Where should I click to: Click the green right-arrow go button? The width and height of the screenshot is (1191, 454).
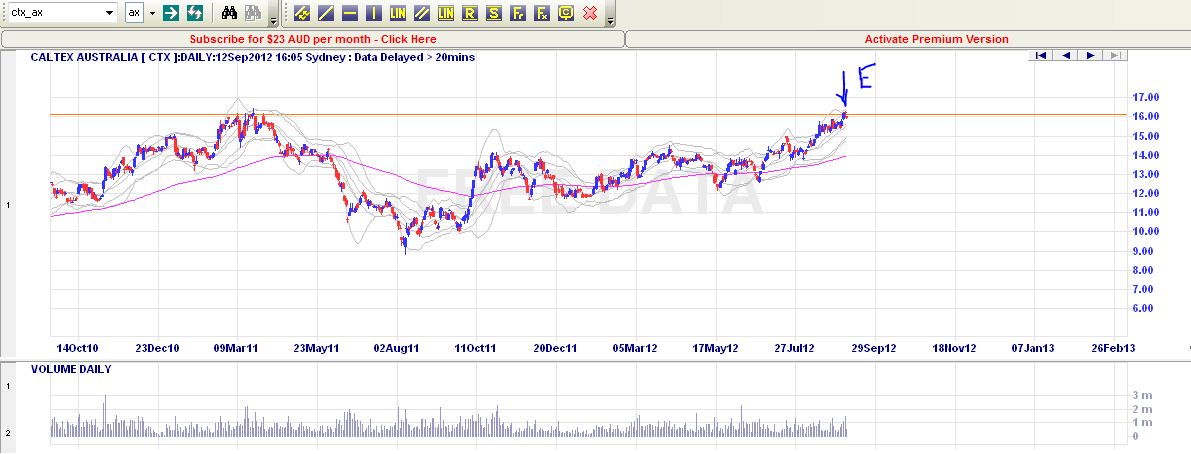coord(171,13)
